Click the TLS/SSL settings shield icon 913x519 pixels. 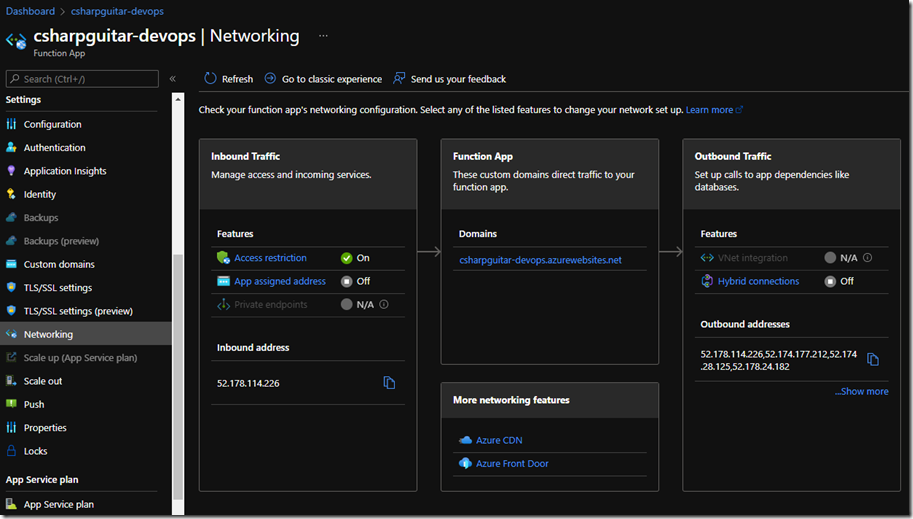pyautogui.click(x=11, y=287)
